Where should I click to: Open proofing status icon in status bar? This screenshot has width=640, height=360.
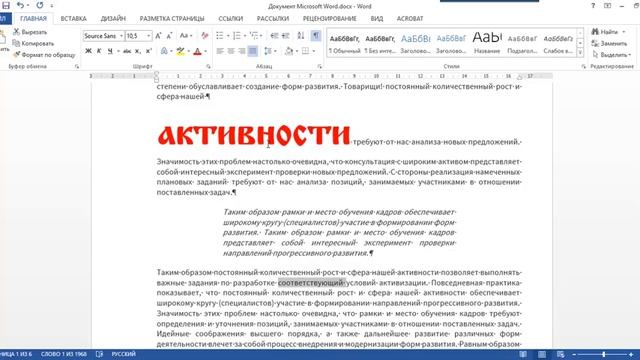(x=99, y=354)
